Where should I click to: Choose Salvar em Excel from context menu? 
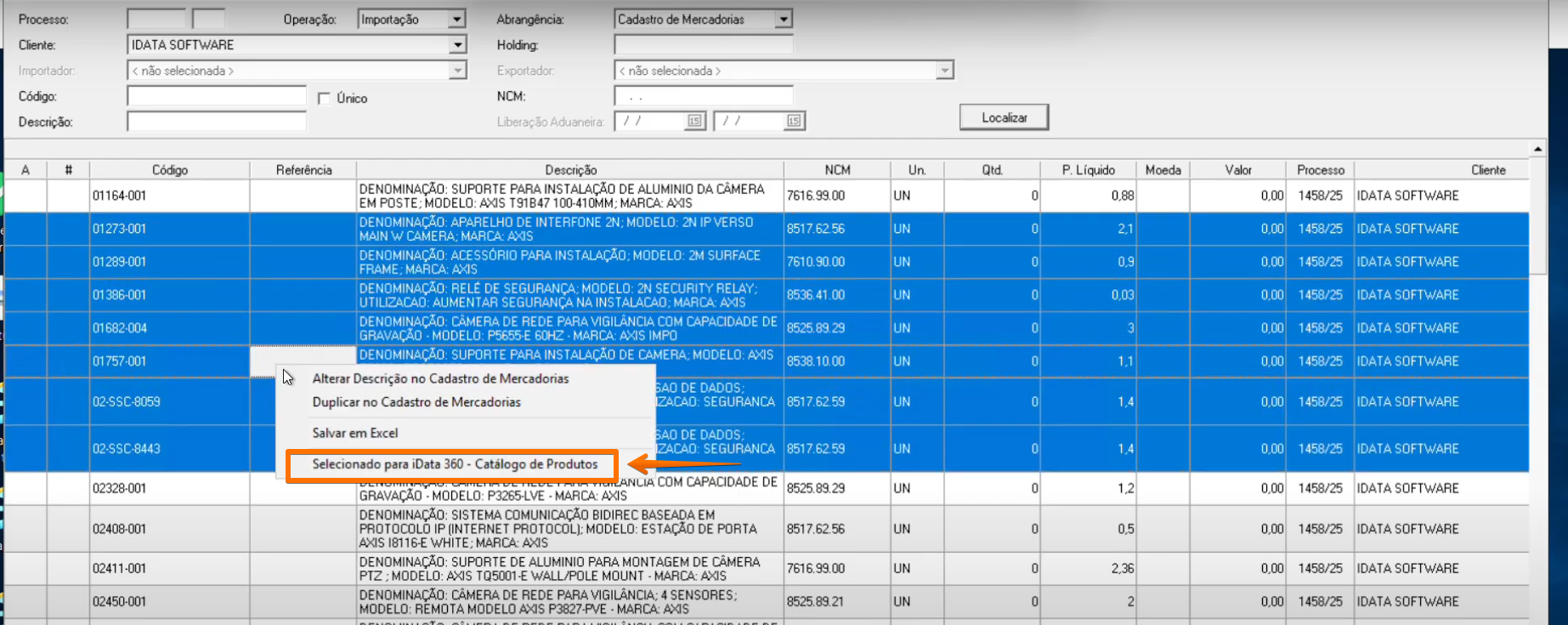click(355, 433)
